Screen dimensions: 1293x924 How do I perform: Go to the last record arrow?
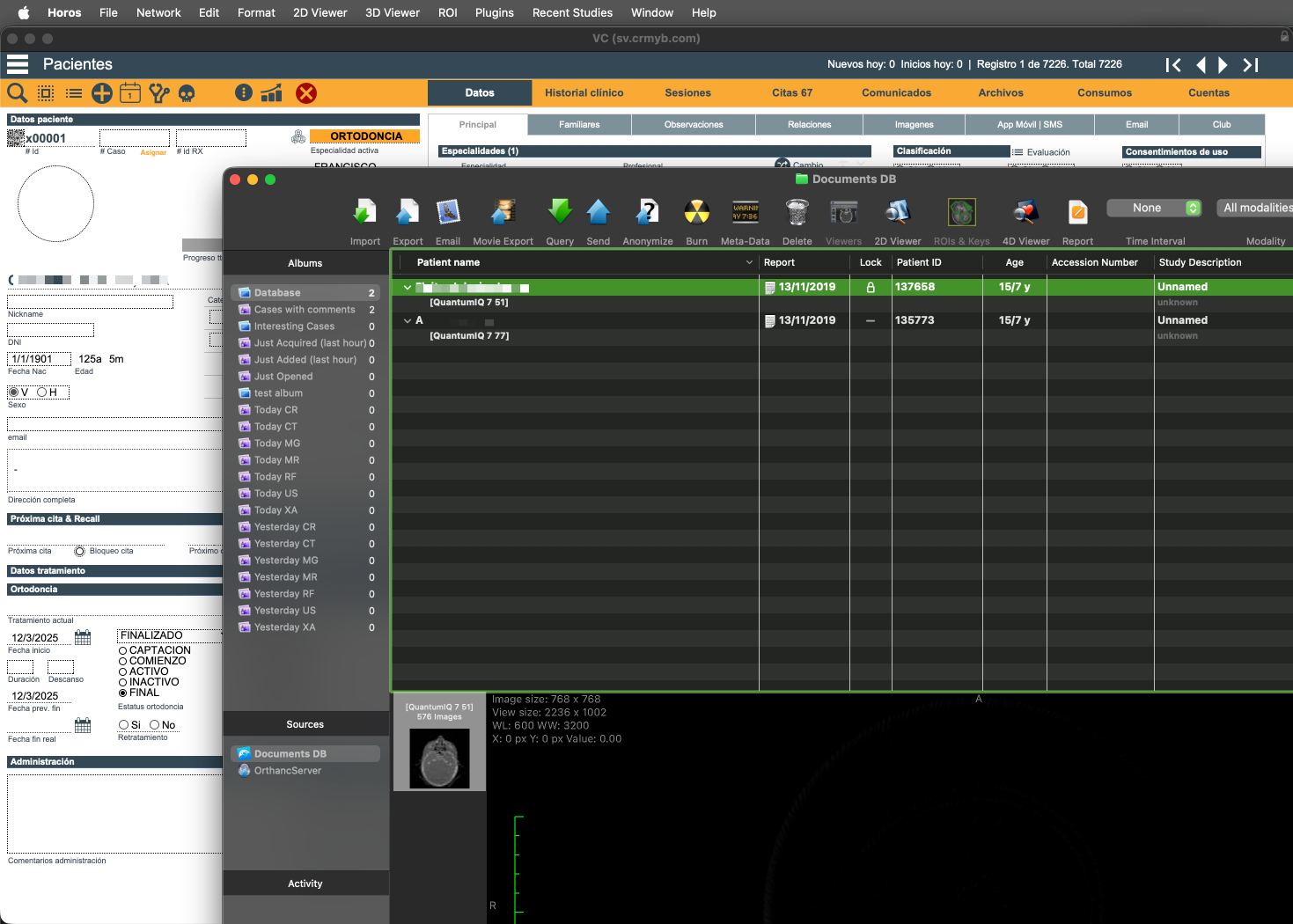1251,65
